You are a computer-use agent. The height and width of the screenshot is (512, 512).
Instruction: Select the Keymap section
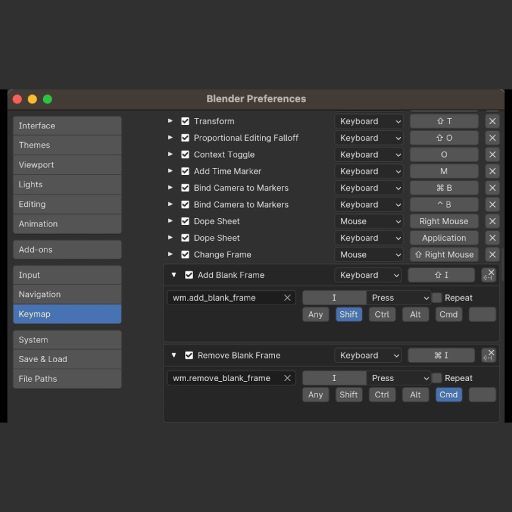point(67,314)
